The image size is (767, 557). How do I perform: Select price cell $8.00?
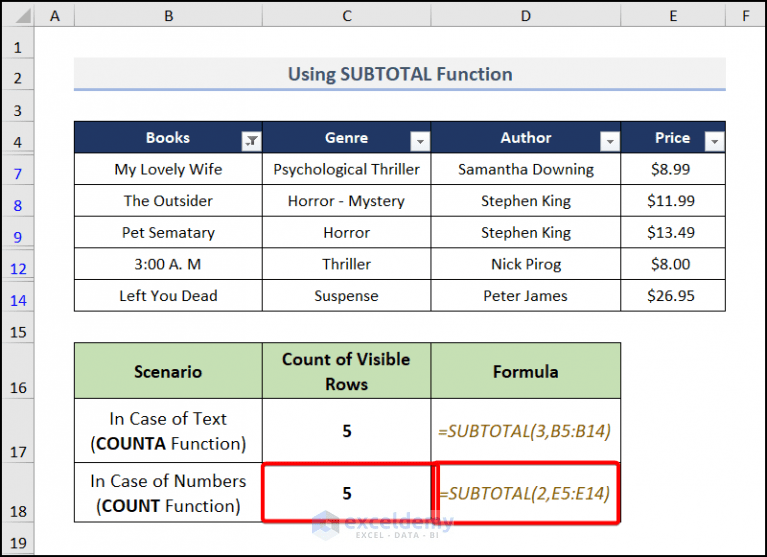click(673, 264)
